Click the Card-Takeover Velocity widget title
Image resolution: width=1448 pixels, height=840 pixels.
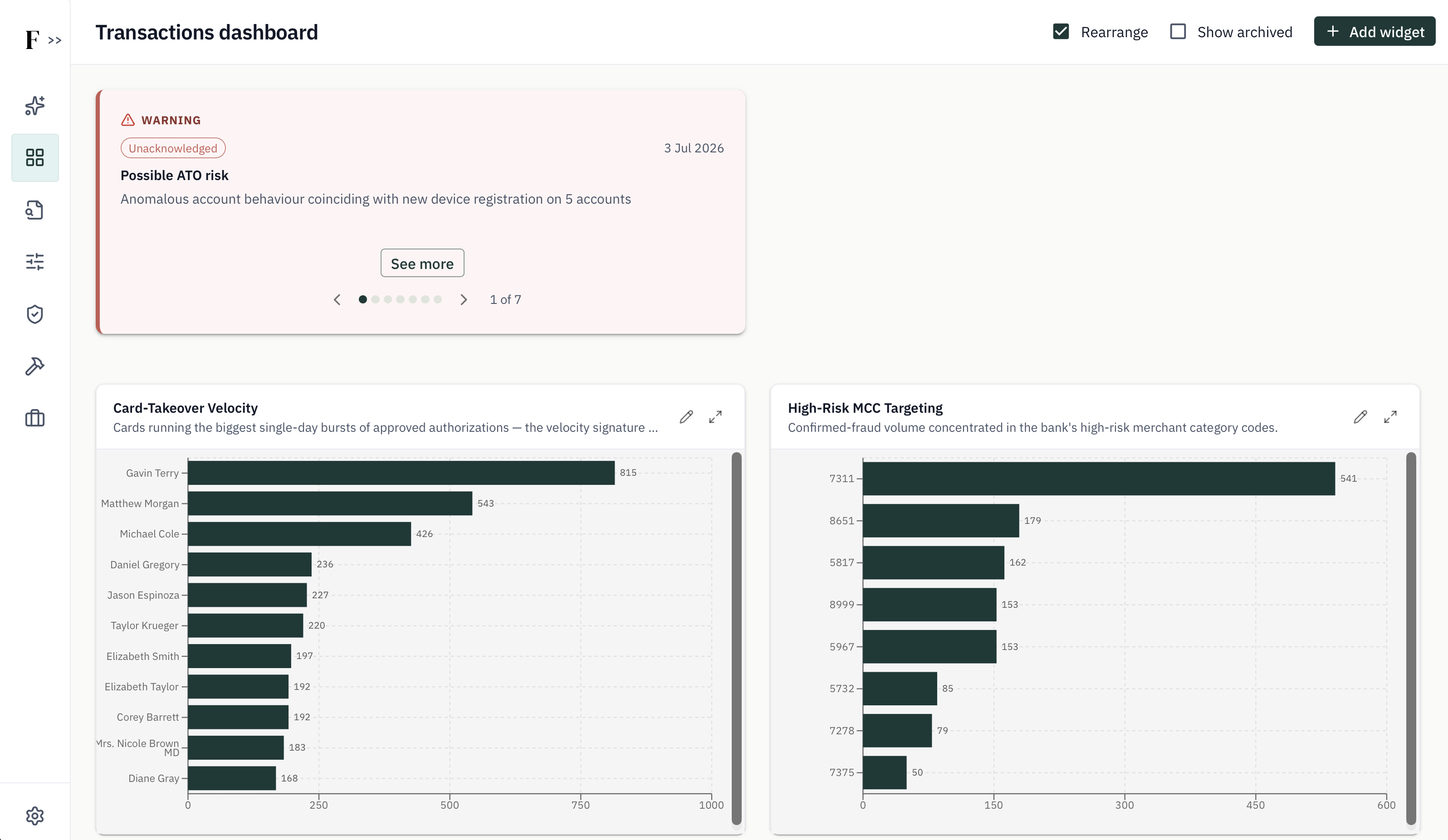pos(185,408)
